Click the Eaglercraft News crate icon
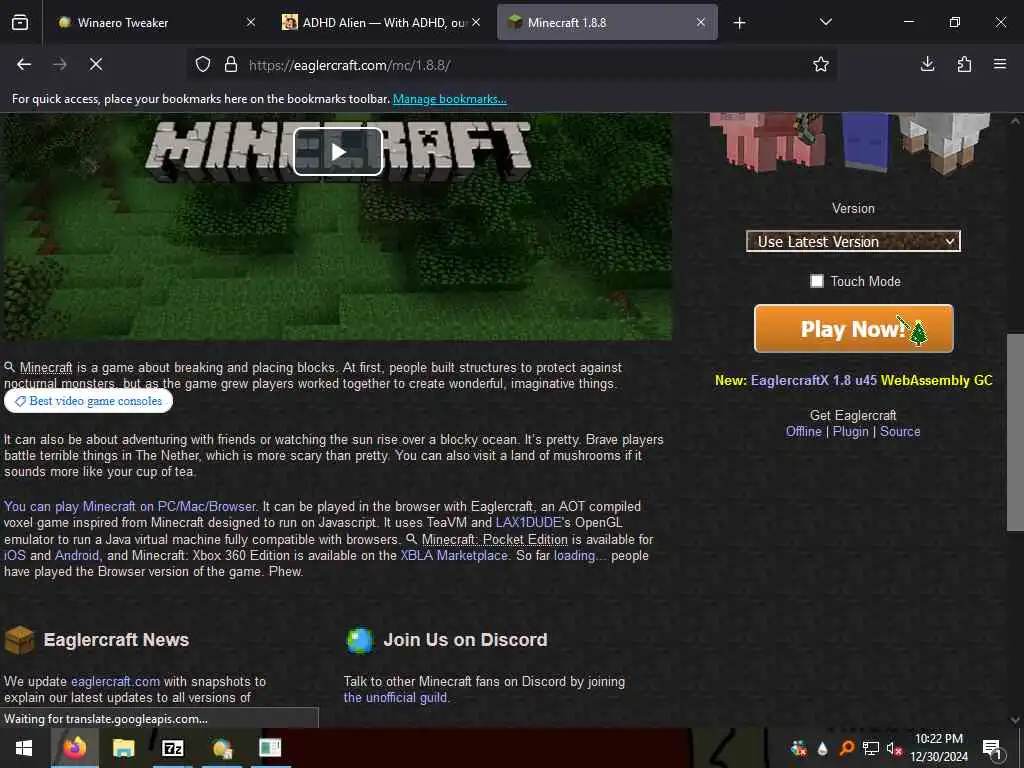The width and height of the screenshot is (1024, 768). [20, 640]
